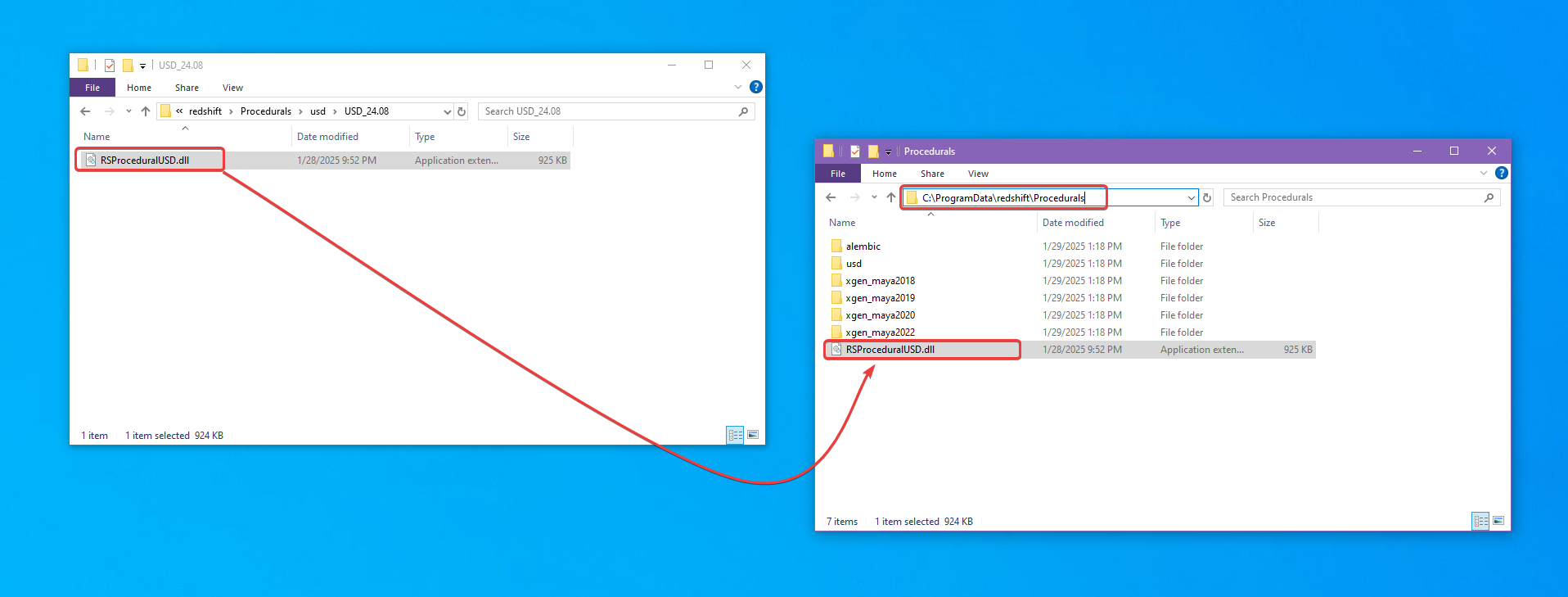Viewport: 1568px width, 597px height.
Task: Click Properties quick access icon in USD_24.08 window
Action: pos(110,66)
